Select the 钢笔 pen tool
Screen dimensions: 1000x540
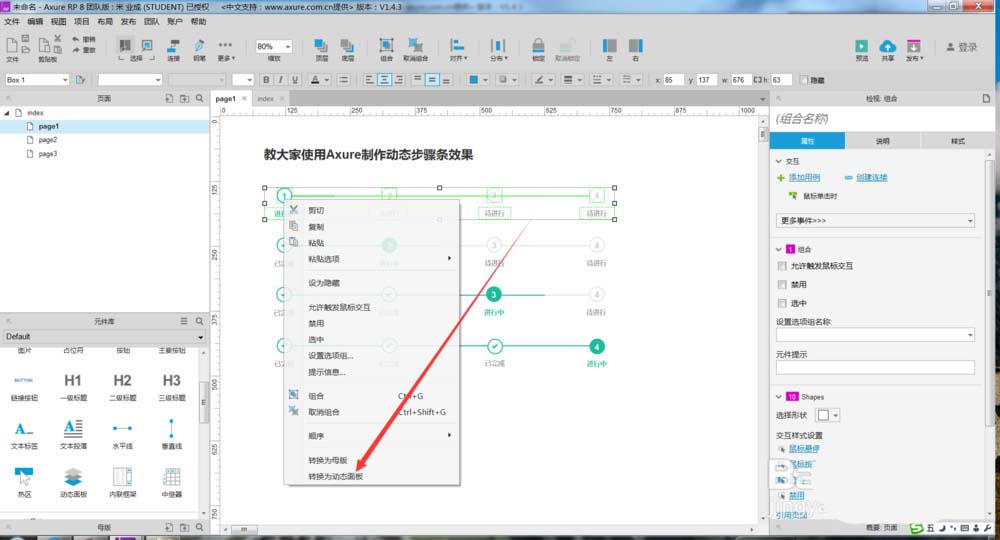tap(199, 46)
